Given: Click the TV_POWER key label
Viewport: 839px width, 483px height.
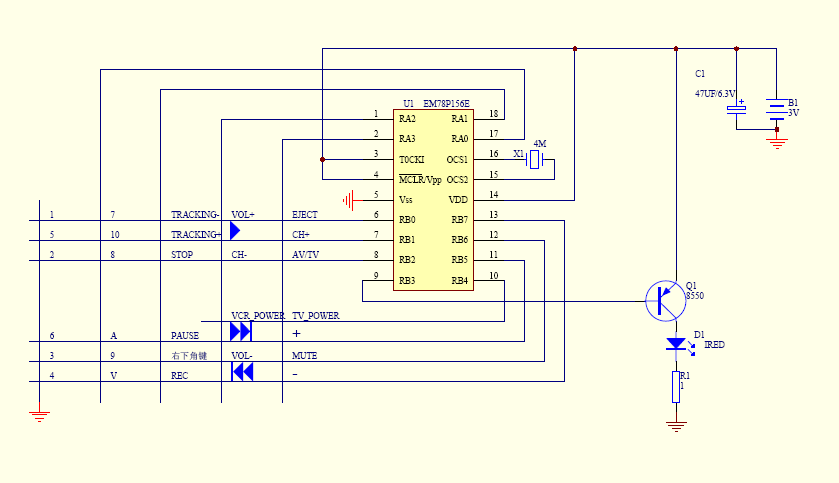Looking at the screenshot, I should click(x=316, y=316).
